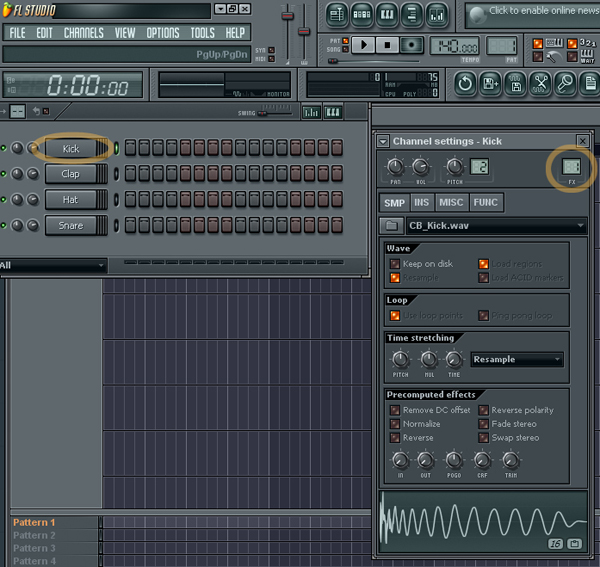This screenshot has width=600, height=567.
Task: Select the Clap channel button
Action: coord(71,174)
